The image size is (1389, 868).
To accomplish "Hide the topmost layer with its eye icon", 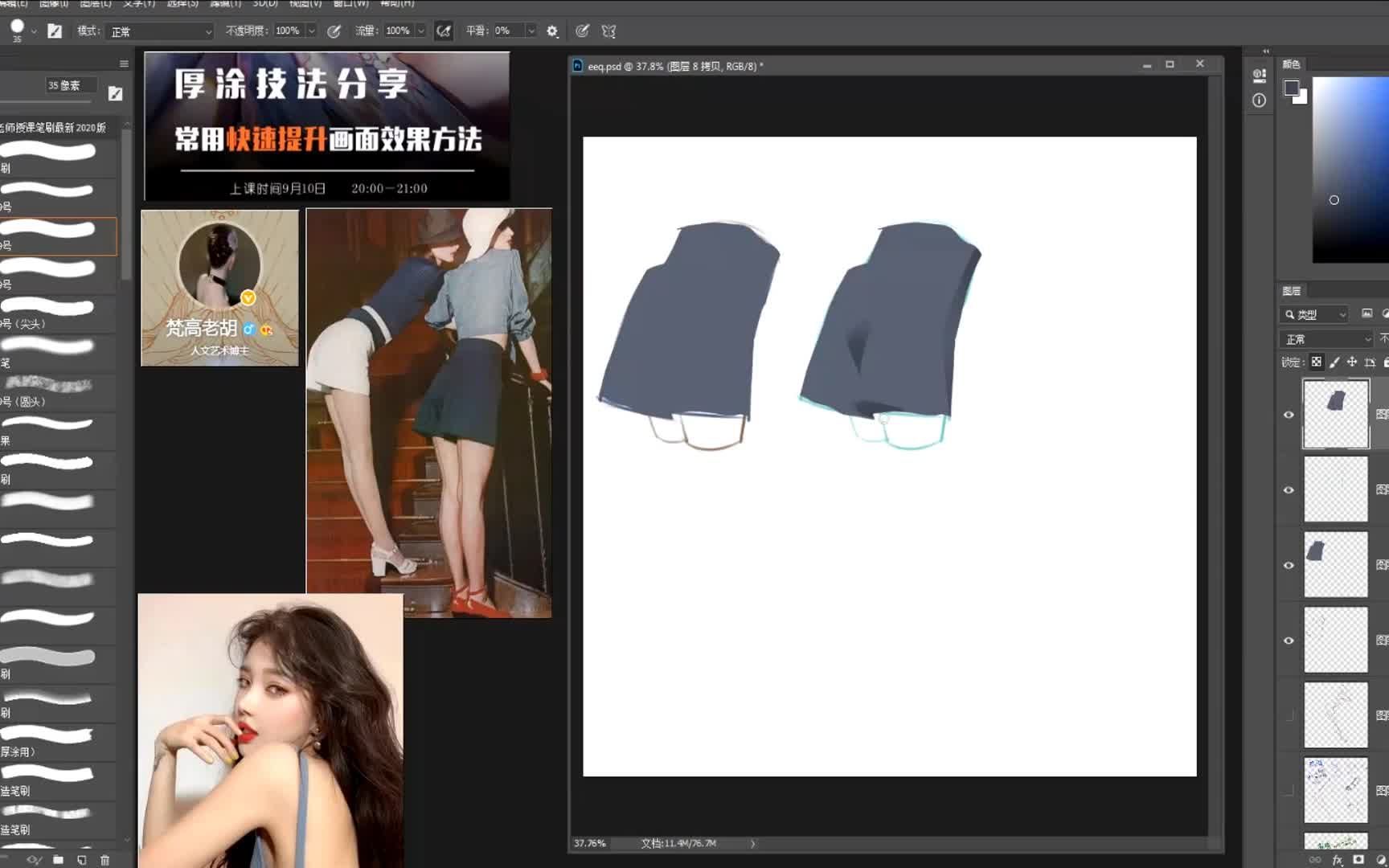I will [x=1289, y=414].
